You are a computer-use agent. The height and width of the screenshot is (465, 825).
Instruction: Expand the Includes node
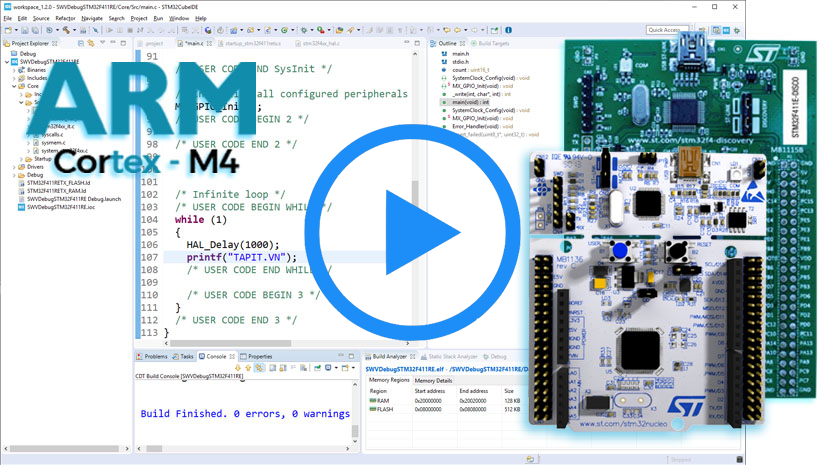tap(14, 78)
